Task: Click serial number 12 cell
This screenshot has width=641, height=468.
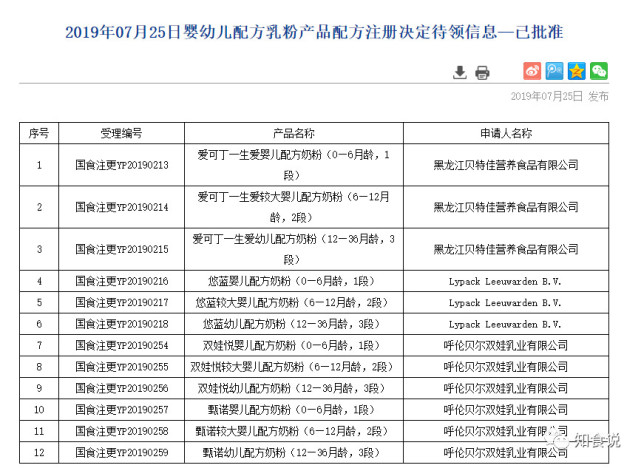Action: 39,452
